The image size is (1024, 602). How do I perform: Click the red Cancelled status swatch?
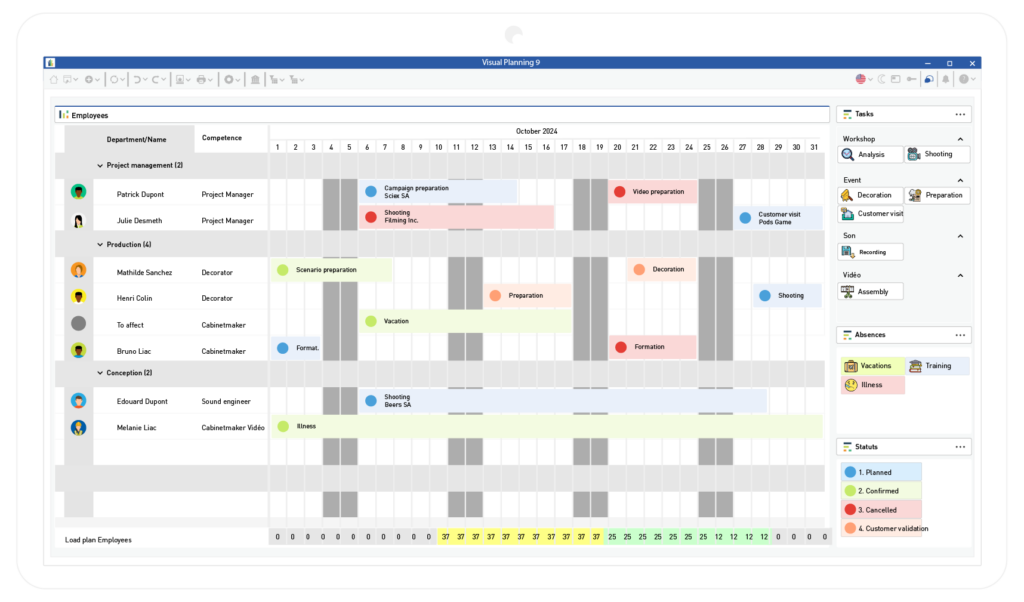(849, 509)
